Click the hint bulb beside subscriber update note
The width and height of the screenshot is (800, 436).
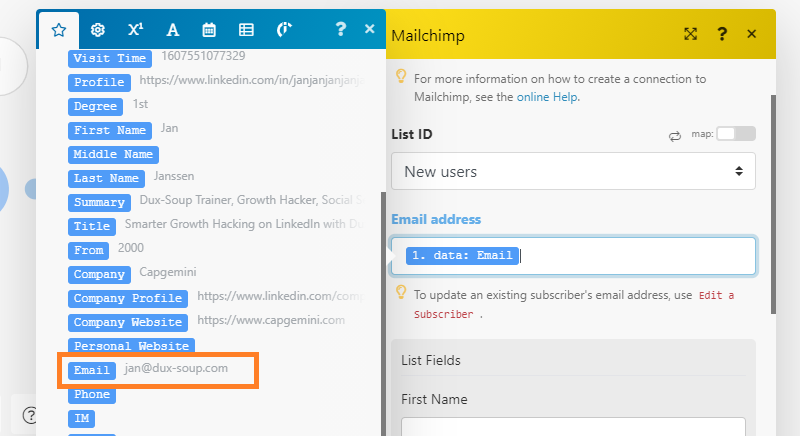(401, 293)
